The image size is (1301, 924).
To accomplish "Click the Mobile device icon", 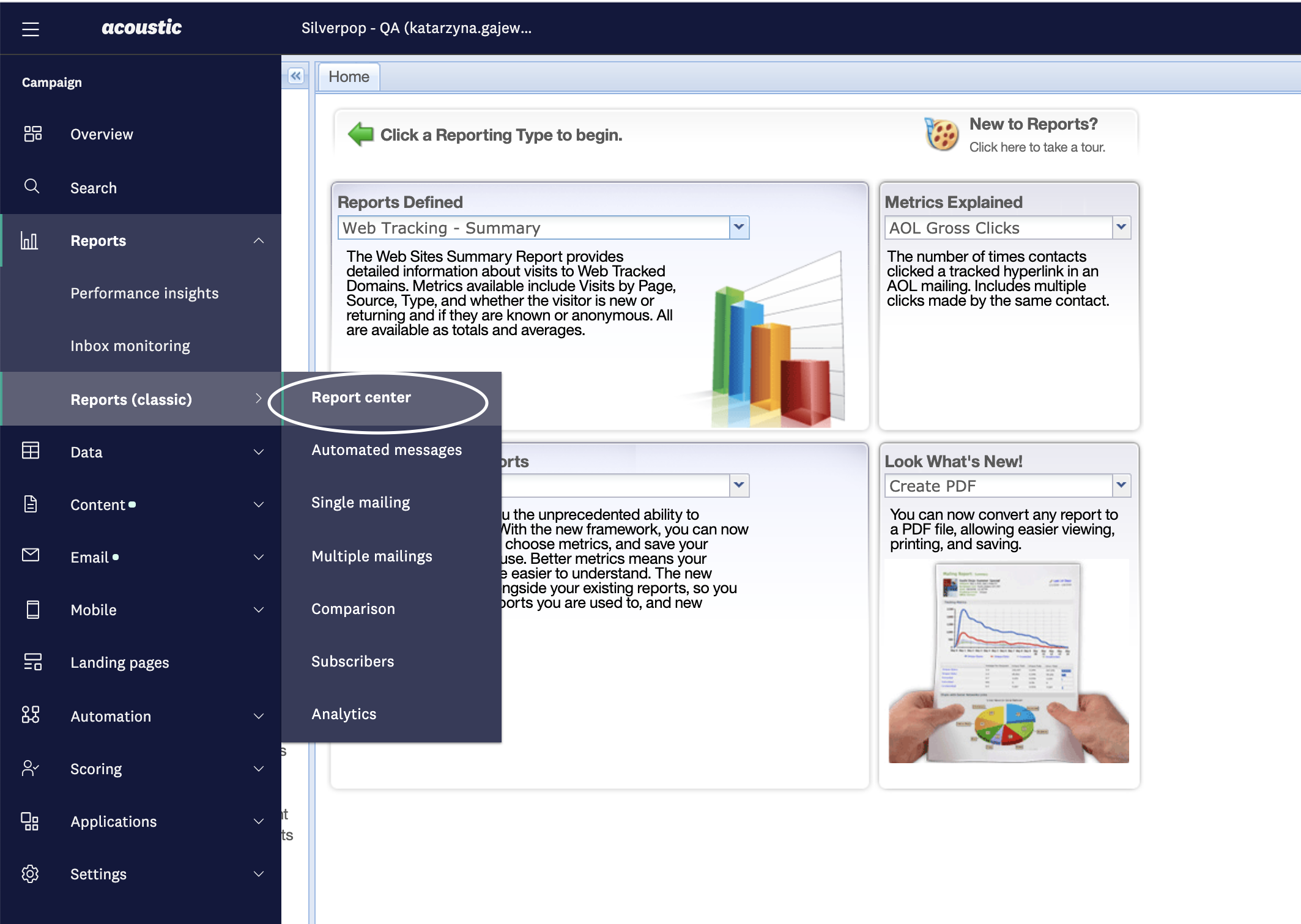I will tap(32, 610).
